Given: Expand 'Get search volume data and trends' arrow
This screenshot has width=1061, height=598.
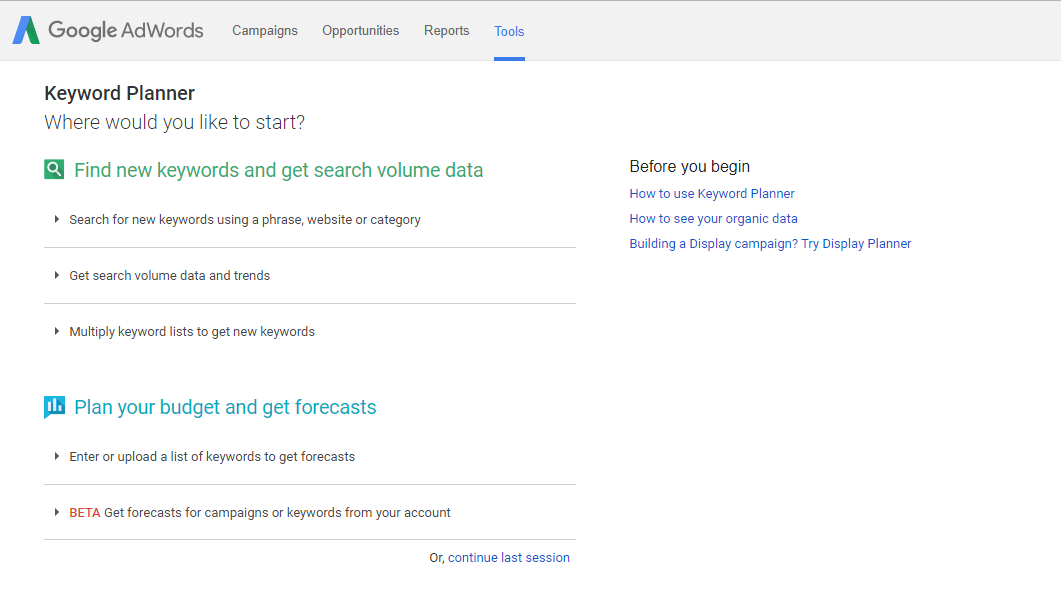Looking at the screenshot, I should [57, 275].
